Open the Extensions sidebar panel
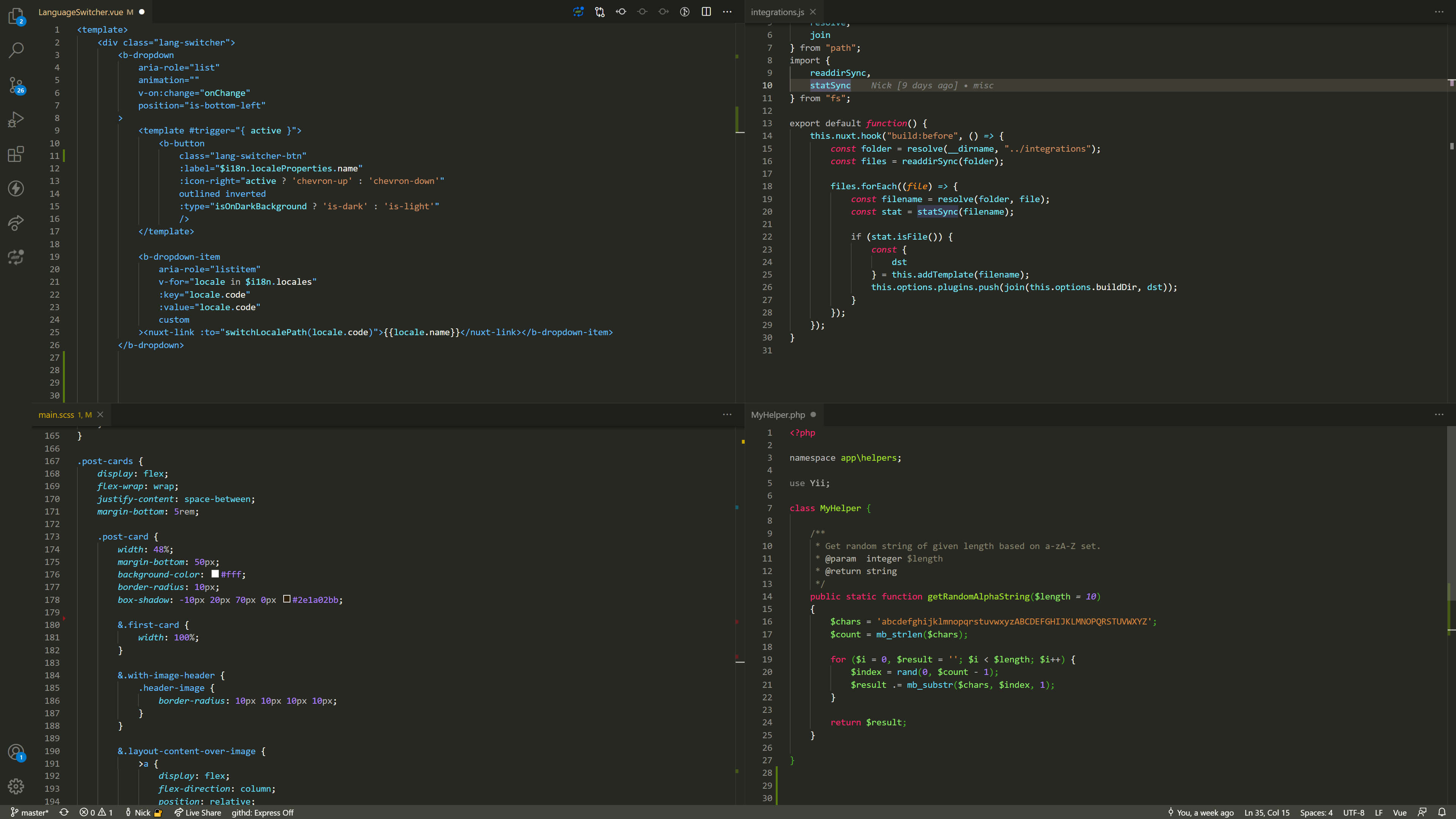 (16, 154)
